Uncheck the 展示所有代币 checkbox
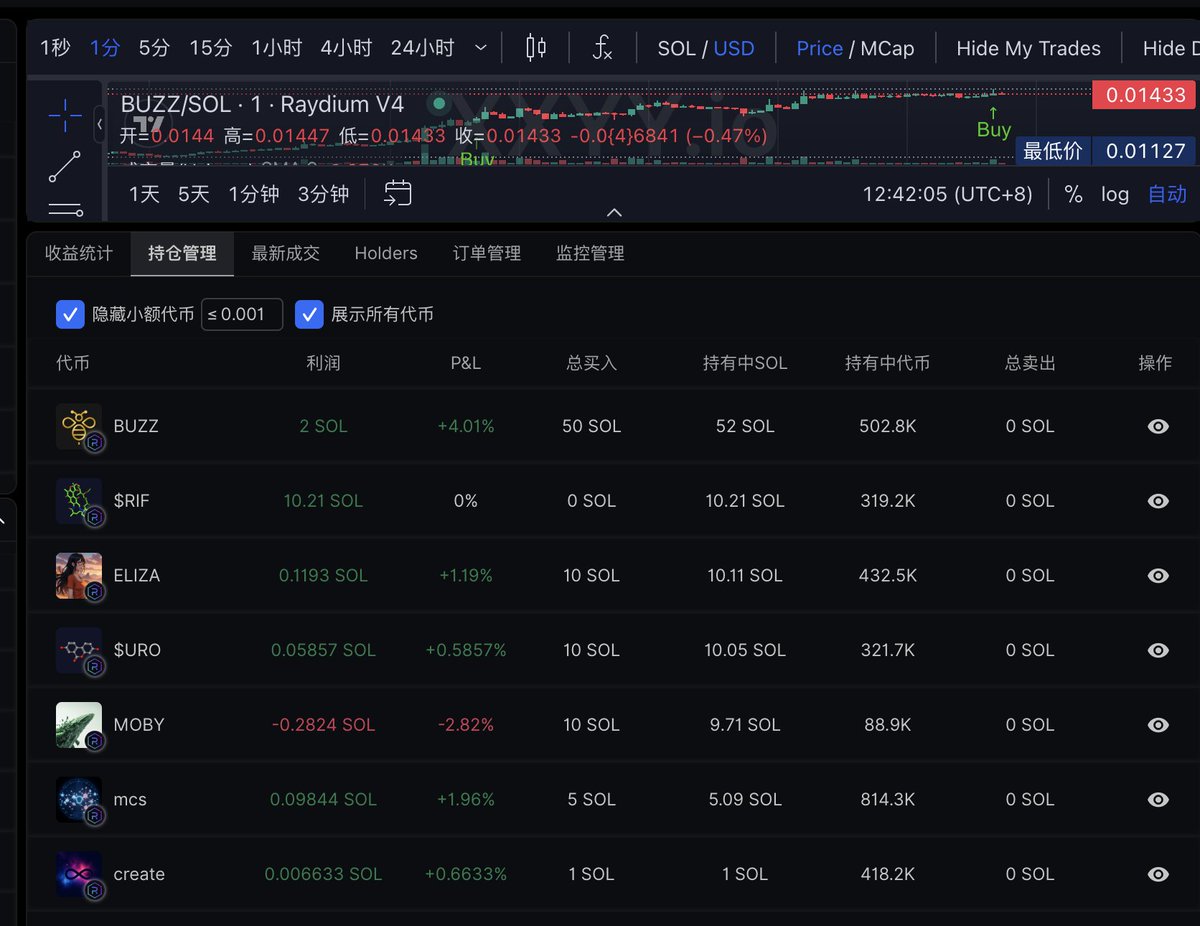The image size is (1200, 926). [310, 314]
